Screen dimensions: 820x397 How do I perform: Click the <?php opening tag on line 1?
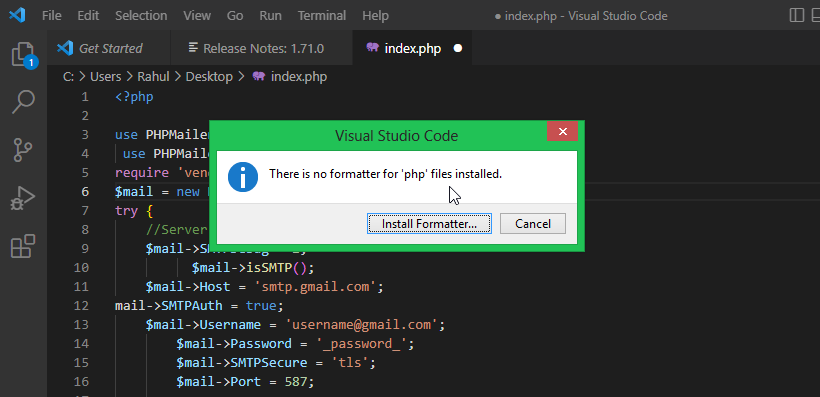(x=134, y=97)
